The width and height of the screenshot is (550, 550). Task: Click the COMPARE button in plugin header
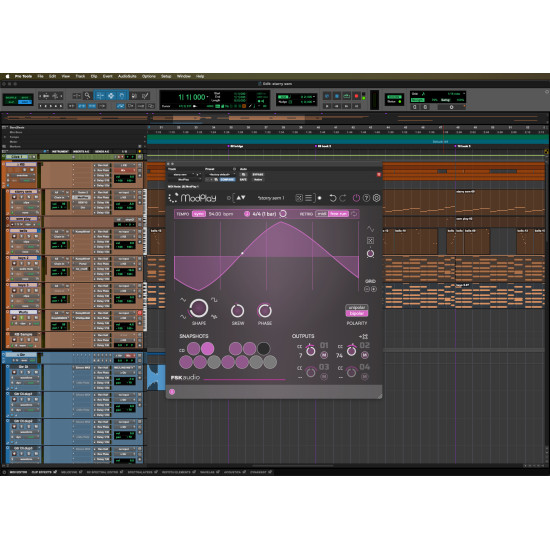[x=227, y=180]
